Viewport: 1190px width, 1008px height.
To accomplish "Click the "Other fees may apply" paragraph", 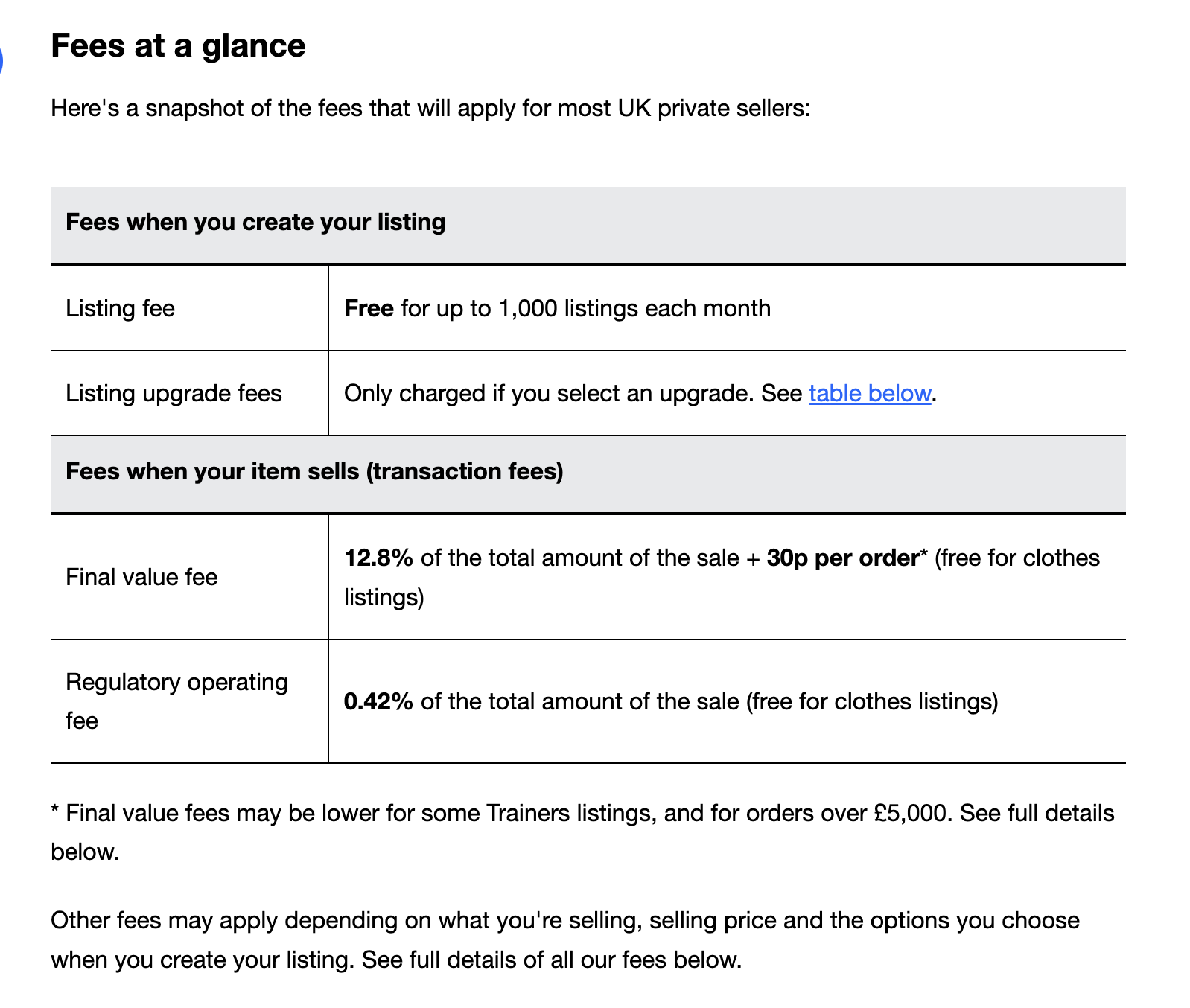I will pos(564,940).
